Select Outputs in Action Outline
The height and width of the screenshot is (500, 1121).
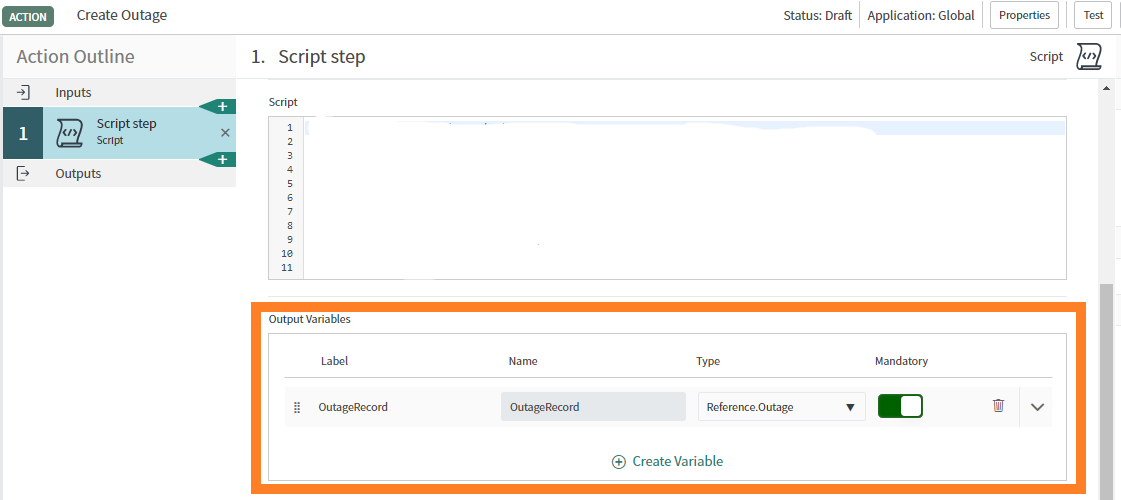point(78,173)
